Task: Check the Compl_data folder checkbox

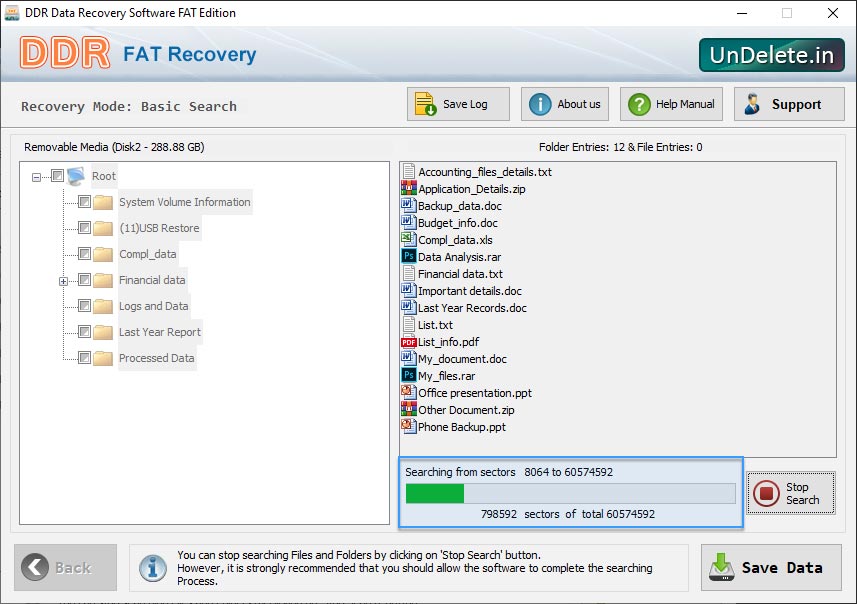Action: click(x=84, y=254)
